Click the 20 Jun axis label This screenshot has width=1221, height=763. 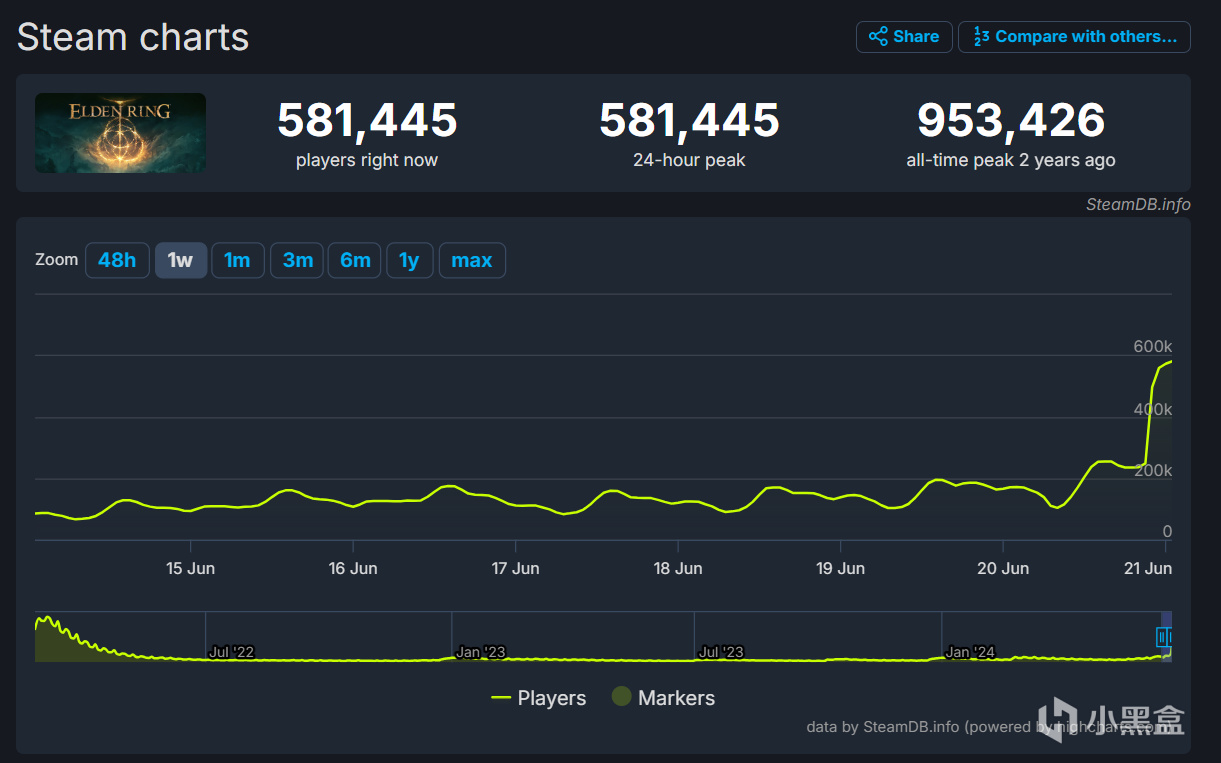[x=1003, y=568]
